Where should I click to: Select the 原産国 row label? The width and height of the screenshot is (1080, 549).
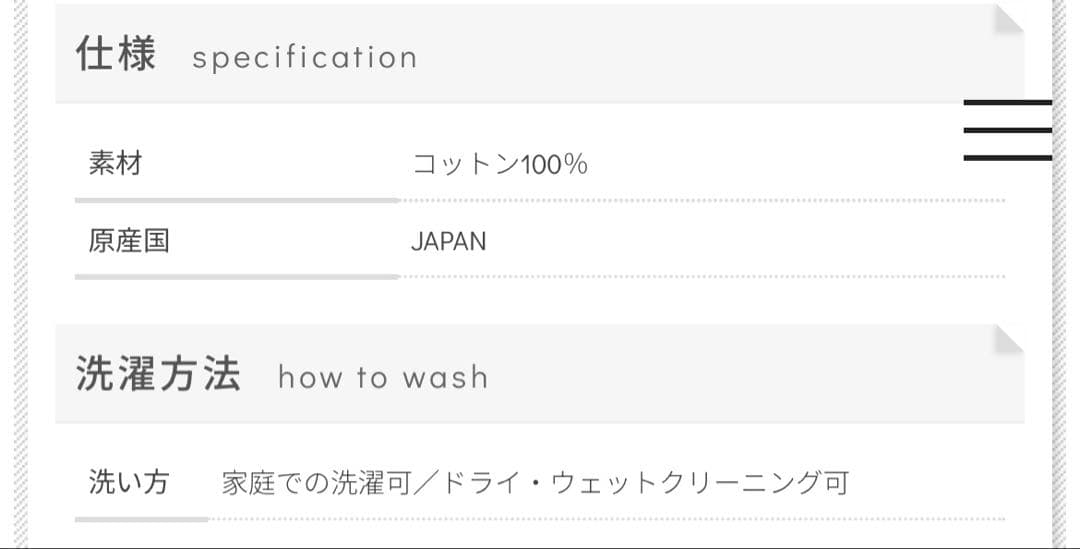129,241
